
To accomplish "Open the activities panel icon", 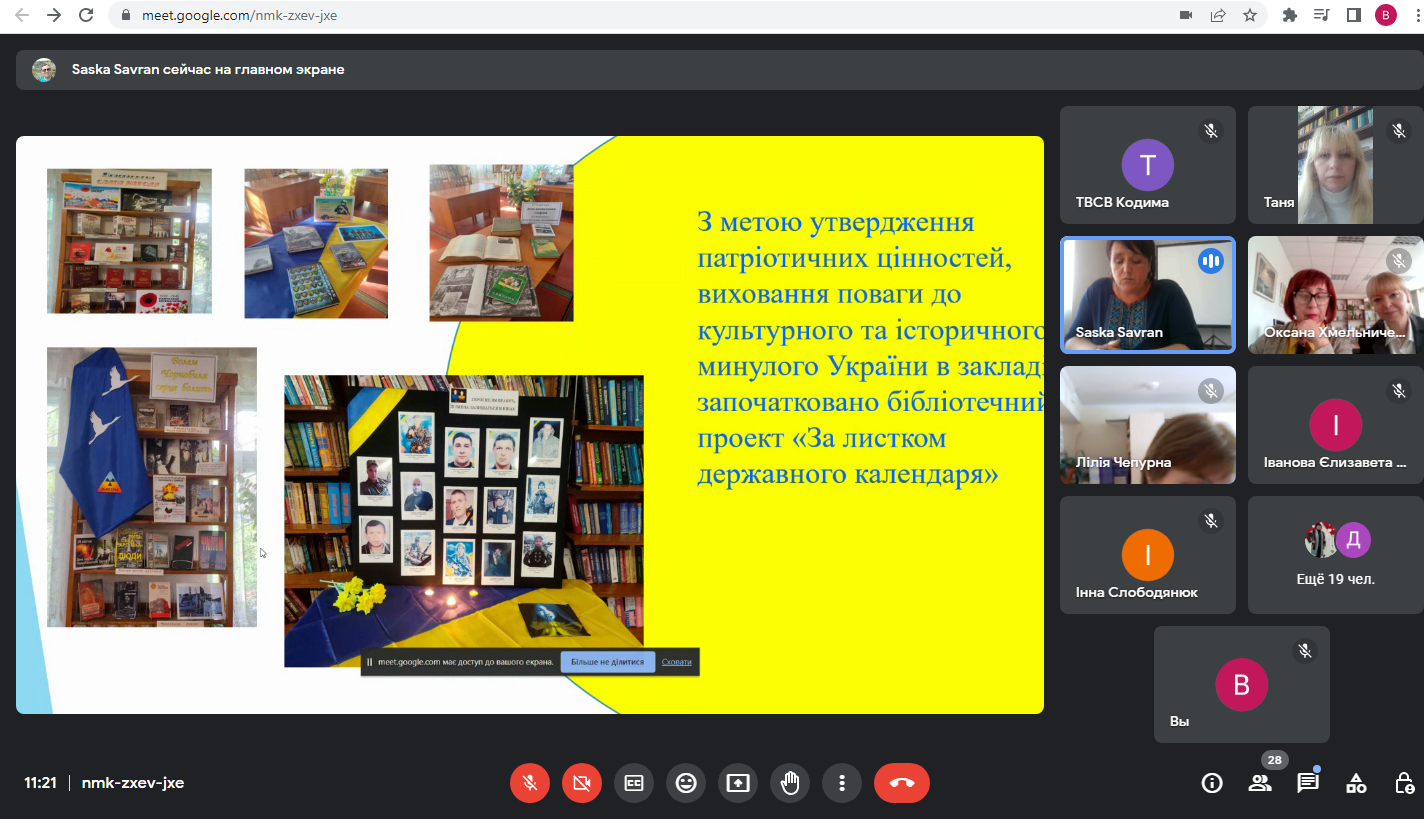I will 1356,783.
